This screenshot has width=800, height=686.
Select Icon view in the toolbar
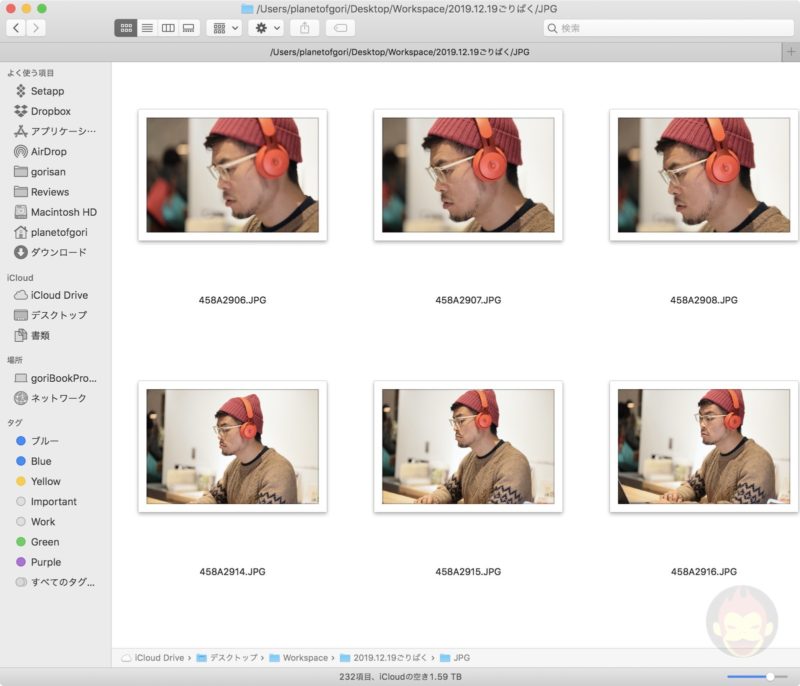pyautogui.click(x=126, y=27)
